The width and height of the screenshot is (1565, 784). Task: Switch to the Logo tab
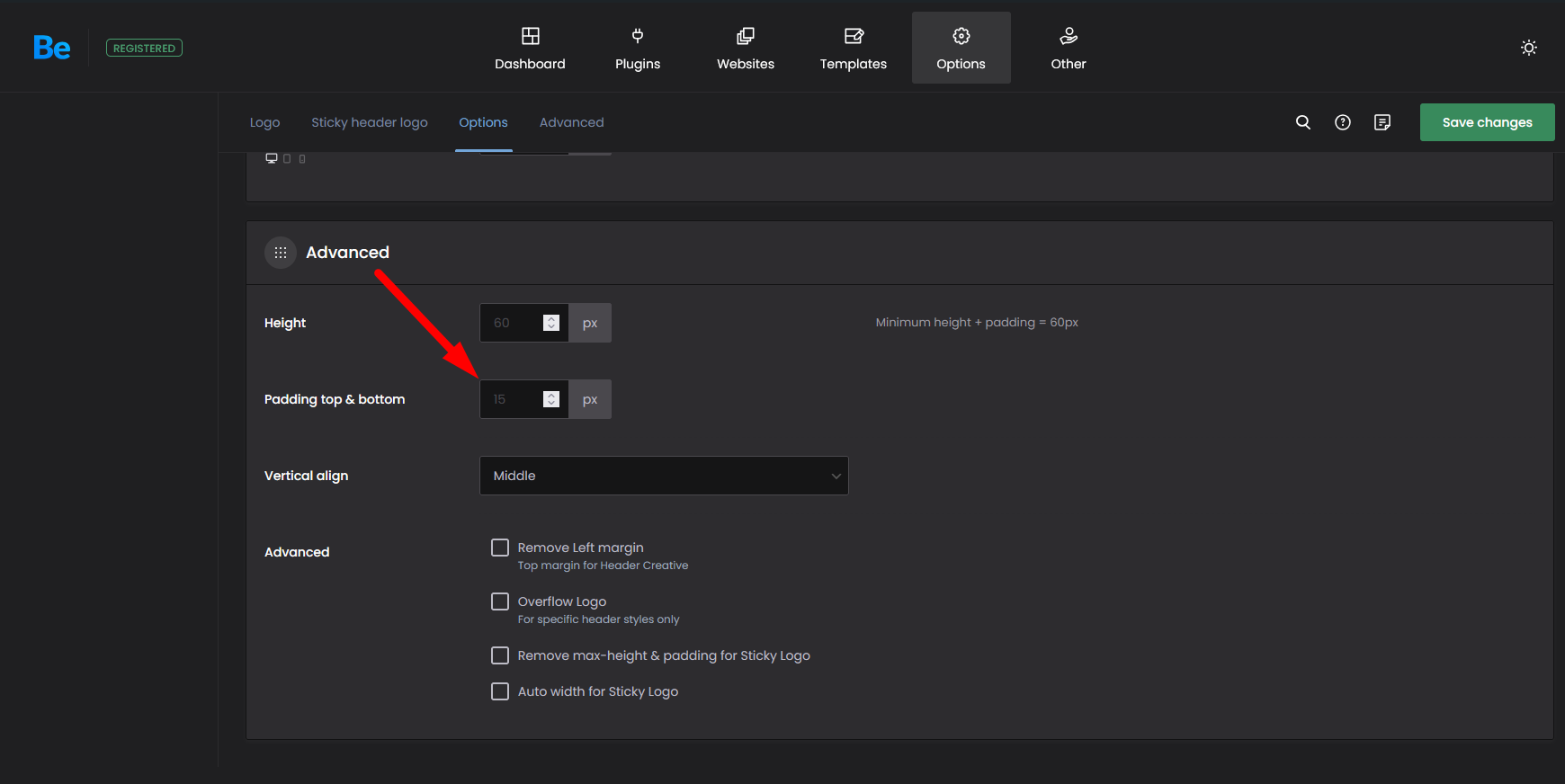264,122
